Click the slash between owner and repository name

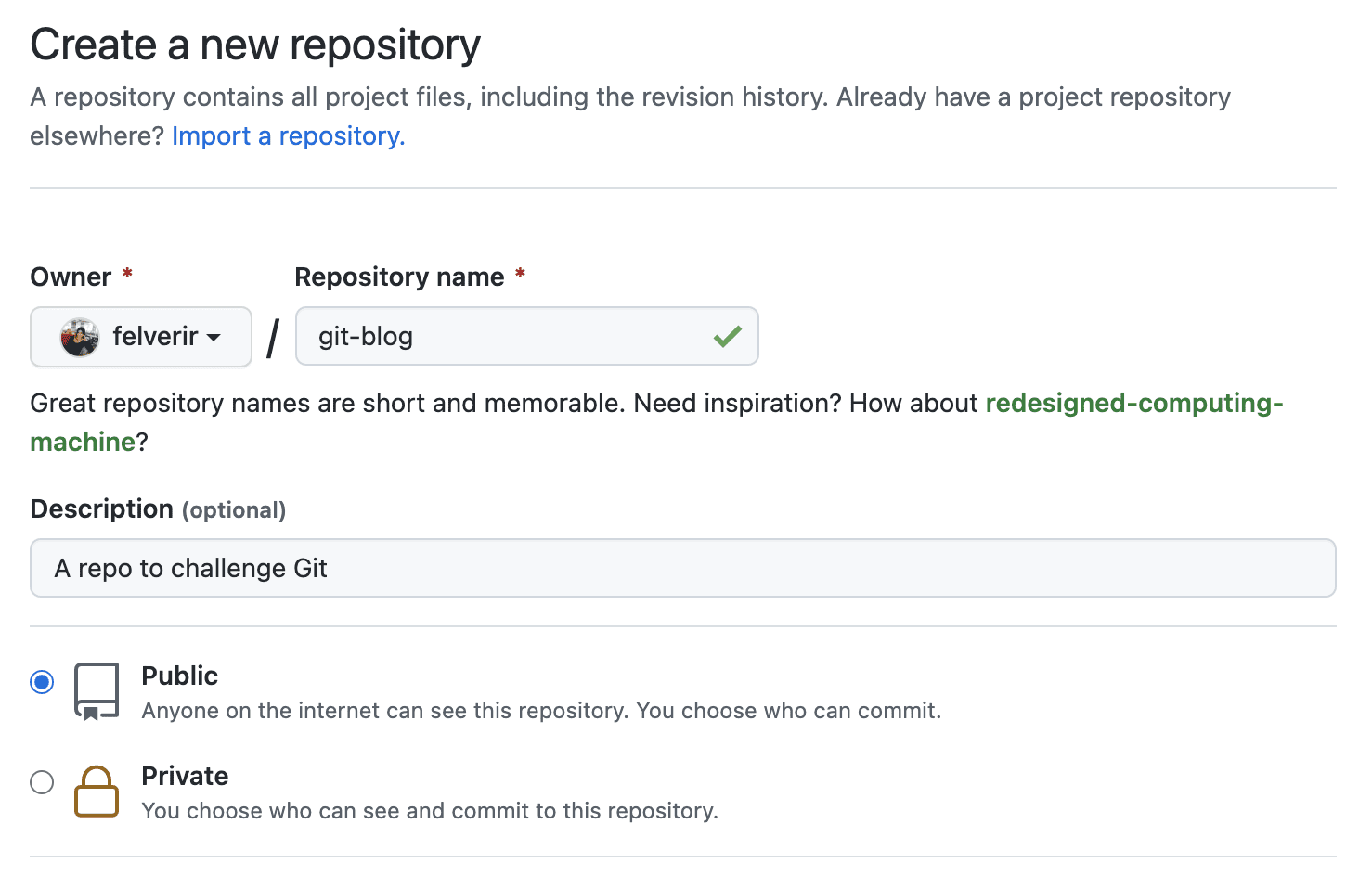click(271, 338)
